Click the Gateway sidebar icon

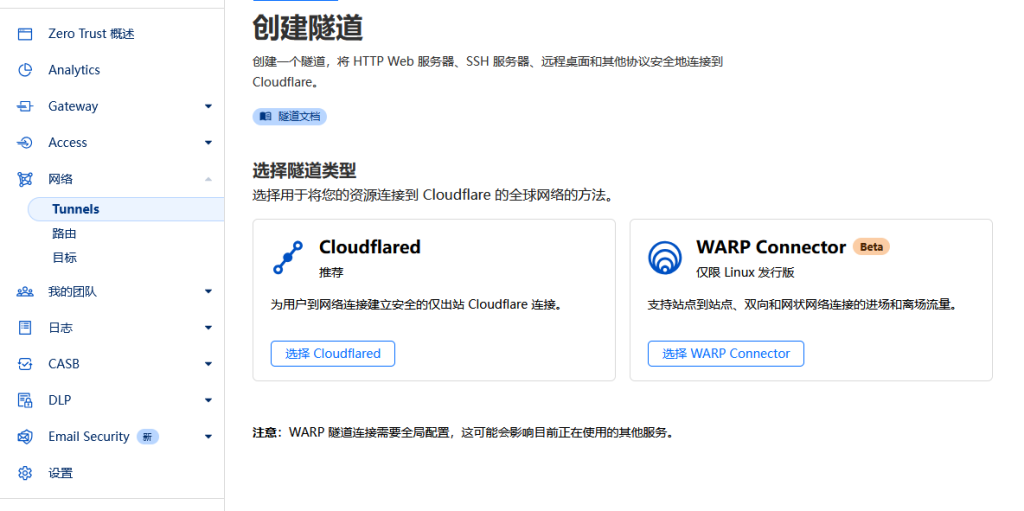point(25,107)
